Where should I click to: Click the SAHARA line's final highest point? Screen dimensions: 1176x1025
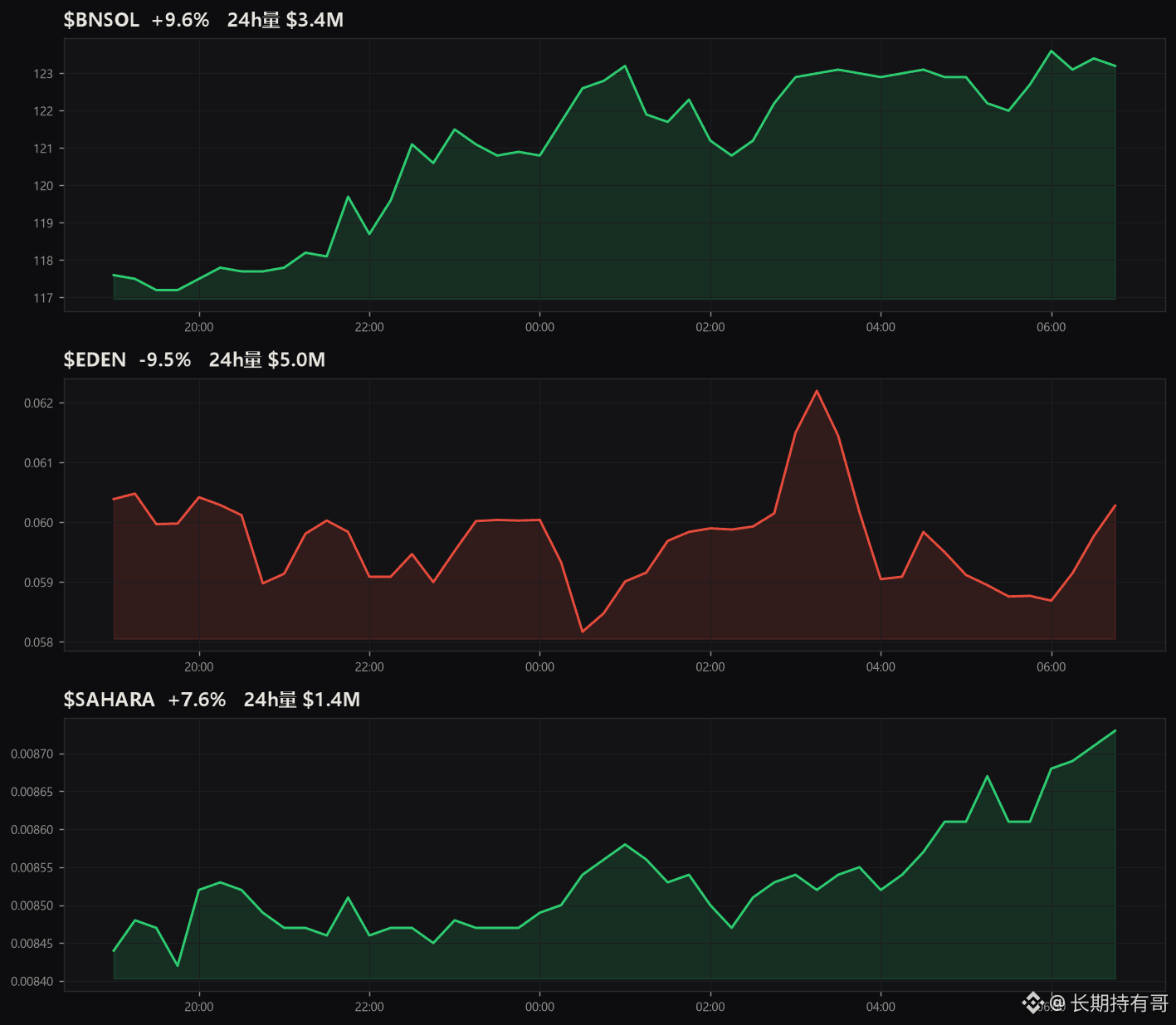[1115, 731]
